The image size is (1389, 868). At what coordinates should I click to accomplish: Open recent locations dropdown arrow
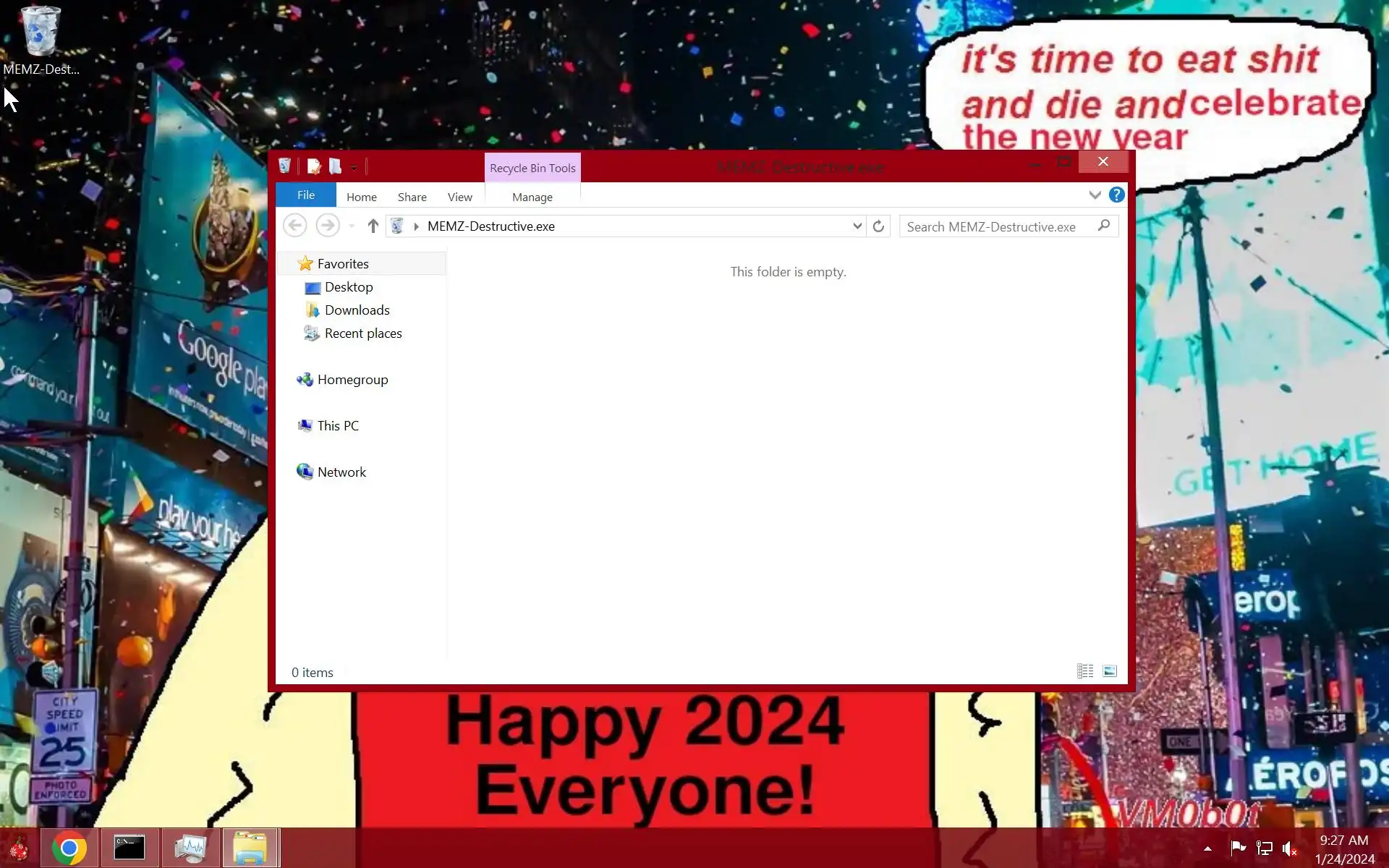tap(352, 226)
